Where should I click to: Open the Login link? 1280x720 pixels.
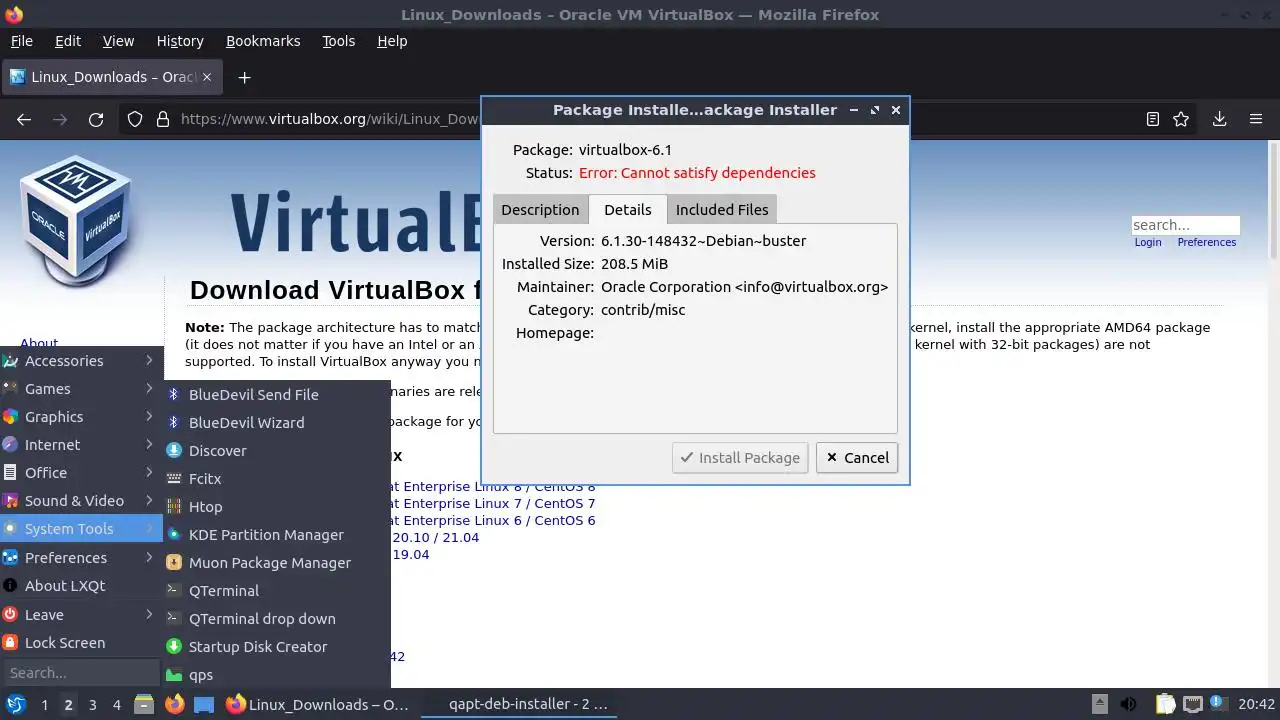click(1148, 242)
